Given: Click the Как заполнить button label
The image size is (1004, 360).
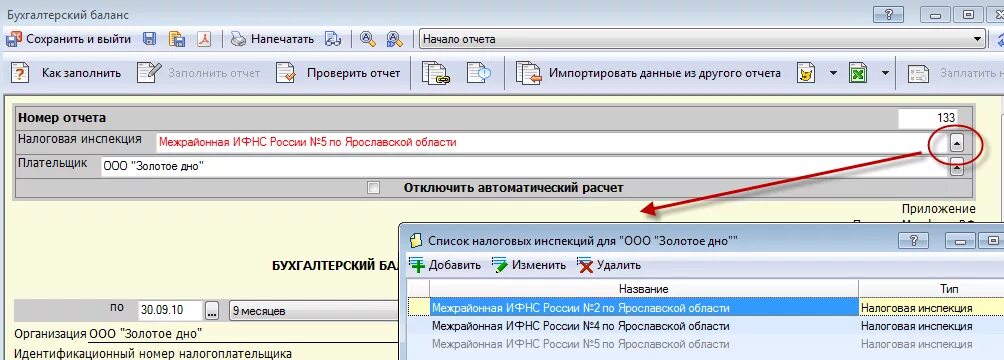Looking at the screenshot, I should point(81,73).
